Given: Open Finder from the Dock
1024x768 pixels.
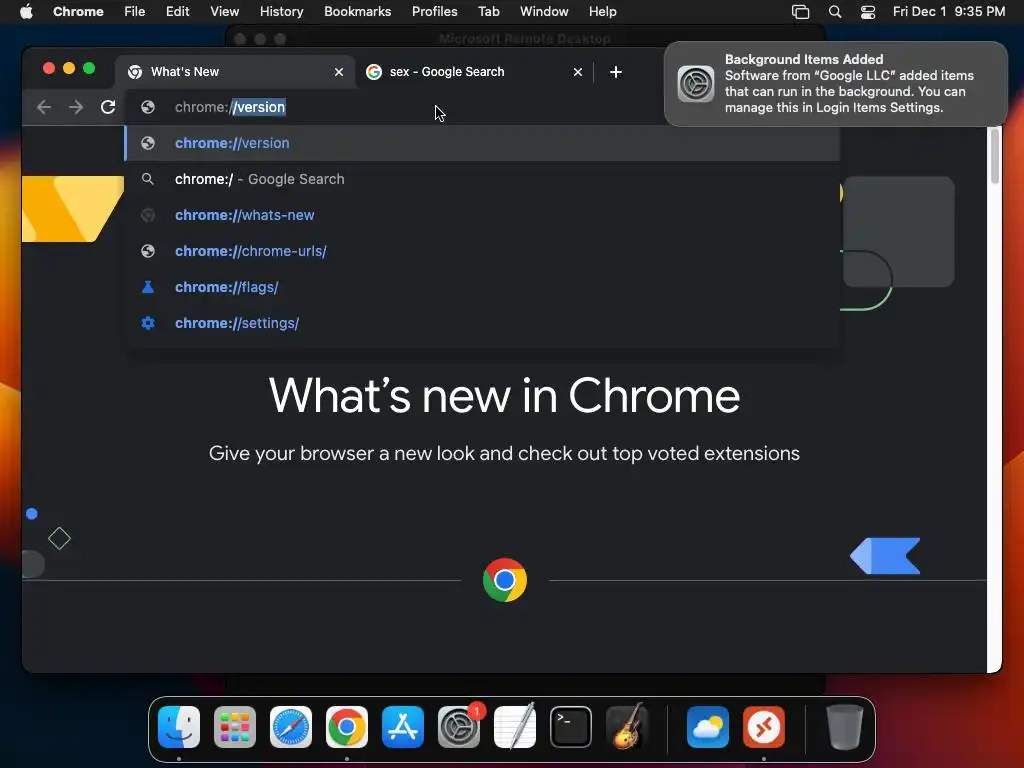Looking at the screenshot, I should (179, 727).
